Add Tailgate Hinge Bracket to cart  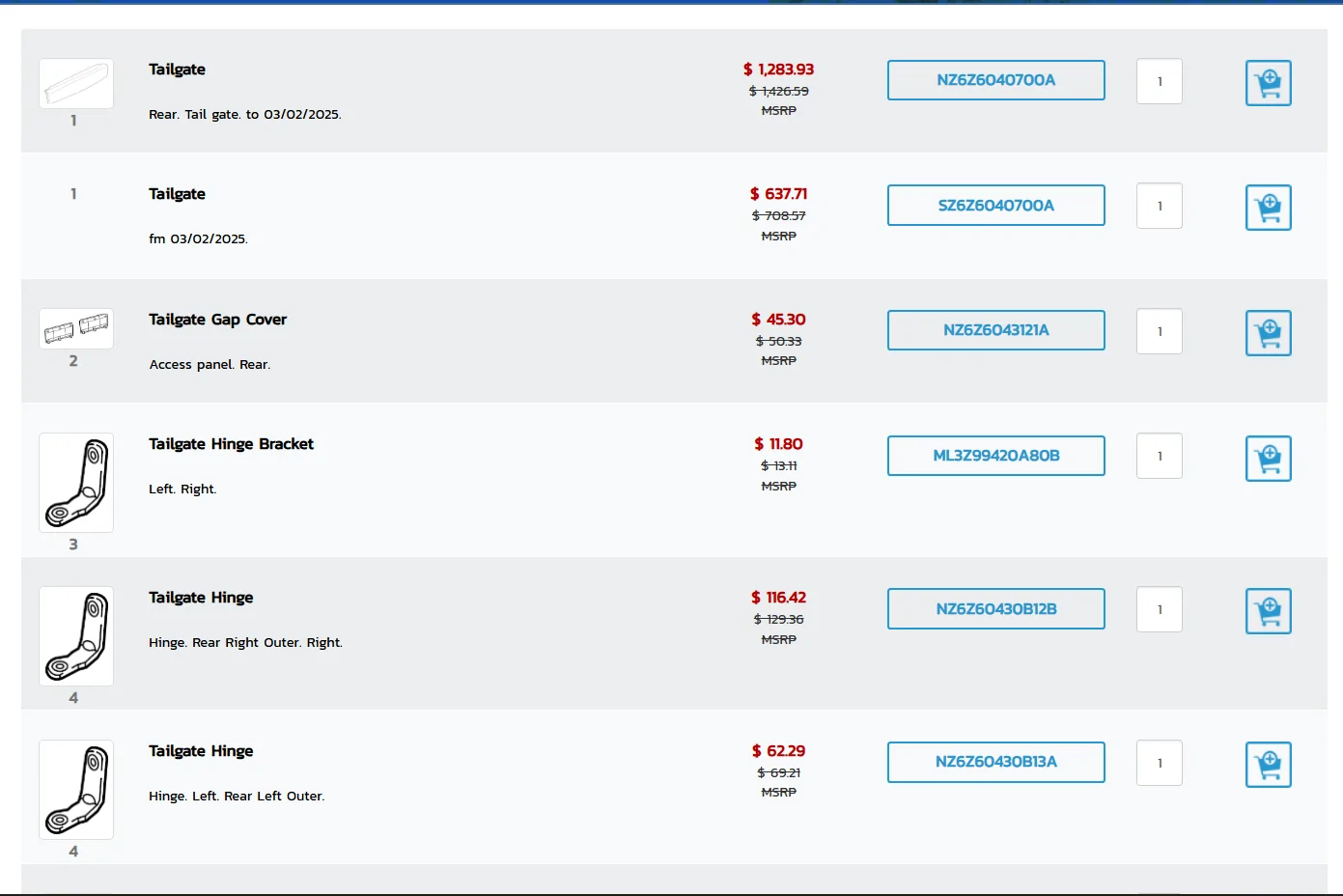tap(1269, 459)
